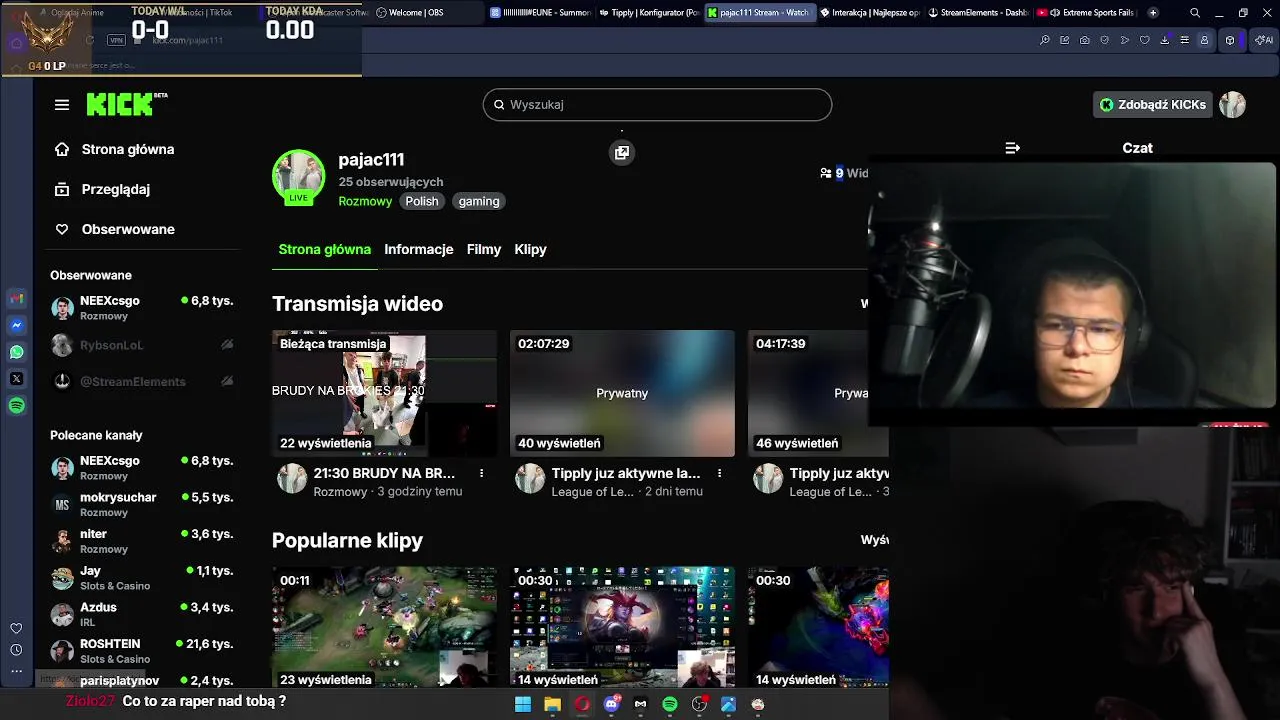Viewport: 1280px width, 720px height.
Task: Switch to Tipply | Konfigurator browser tab
Action: pyautogui.click(x=650, y=13)
